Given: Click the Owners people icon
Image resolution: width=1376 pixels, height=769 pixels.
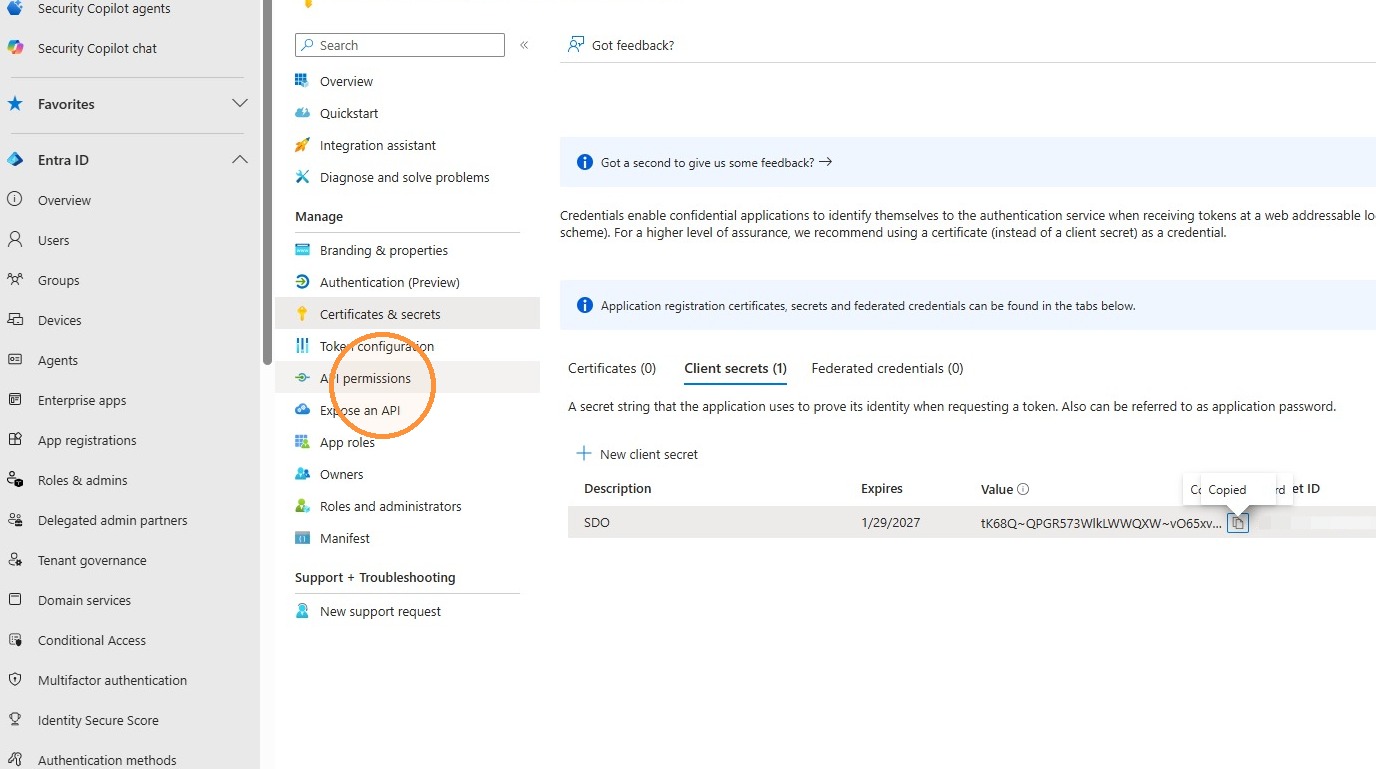Looking at the screenshot, I should click(302, 474).
